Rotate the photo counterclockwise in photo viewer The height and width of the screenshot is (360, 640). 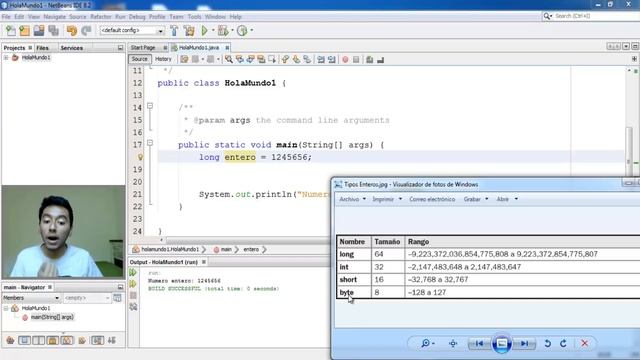(x=547, y=344)
